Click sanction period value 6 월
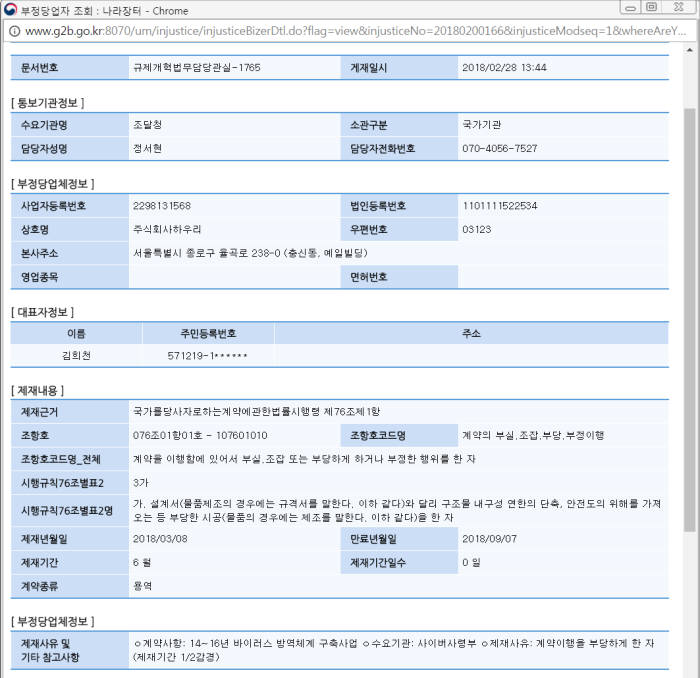700x678 pixels. click(142, 562)
